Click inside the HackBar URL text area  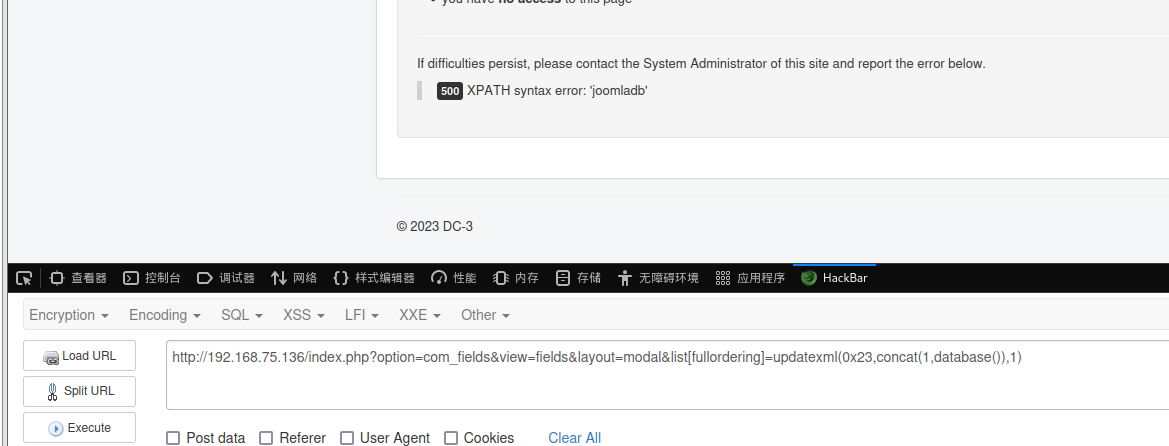point(667,375)
